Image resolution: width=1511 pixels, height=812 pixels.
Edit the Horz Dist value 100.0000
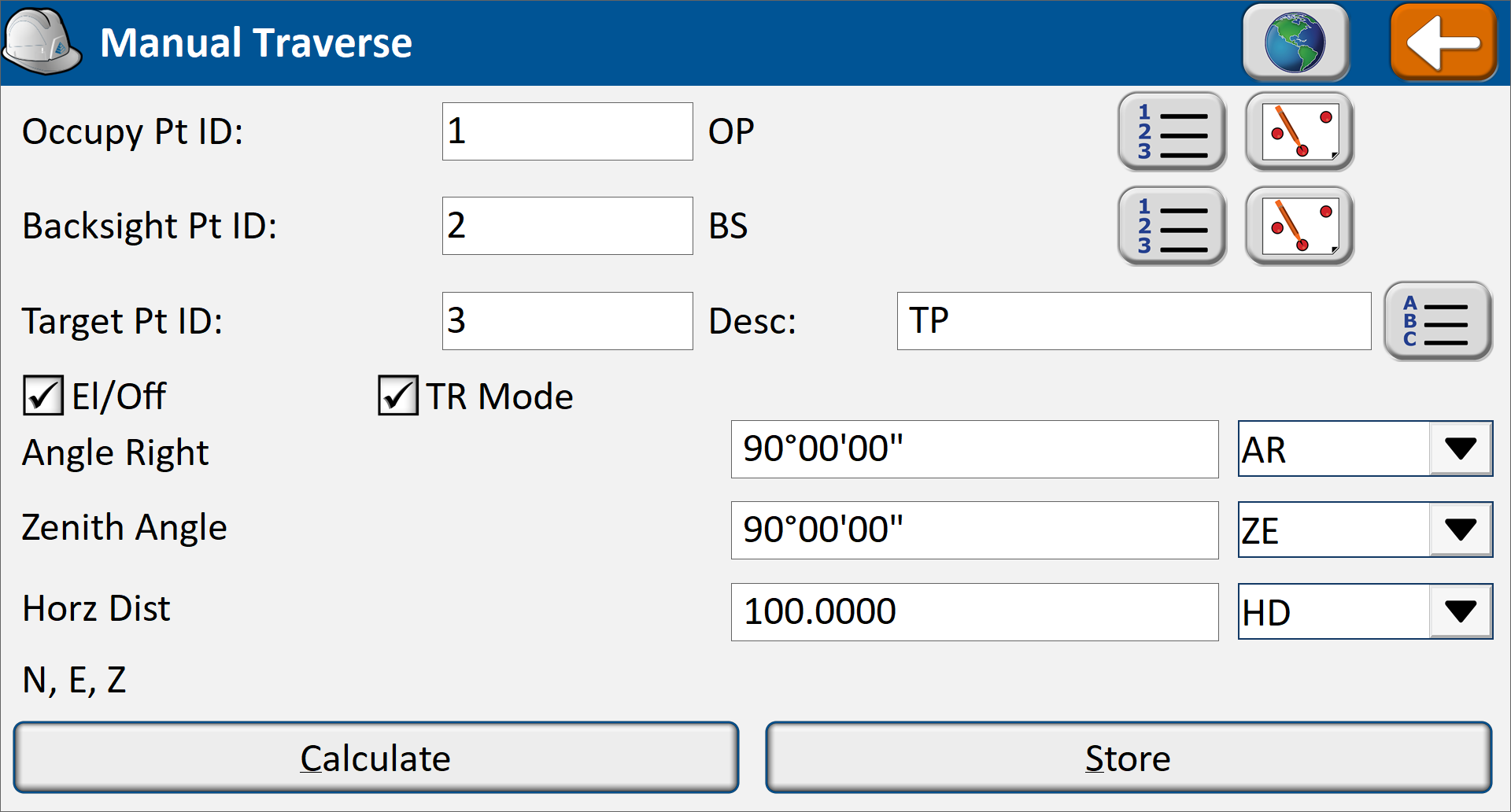point(974,612)
